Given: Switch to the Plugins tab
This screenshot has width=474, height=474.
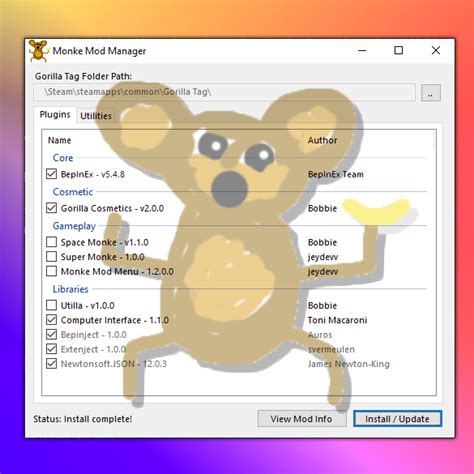Looking at the screenshot, I should [55, 115].
